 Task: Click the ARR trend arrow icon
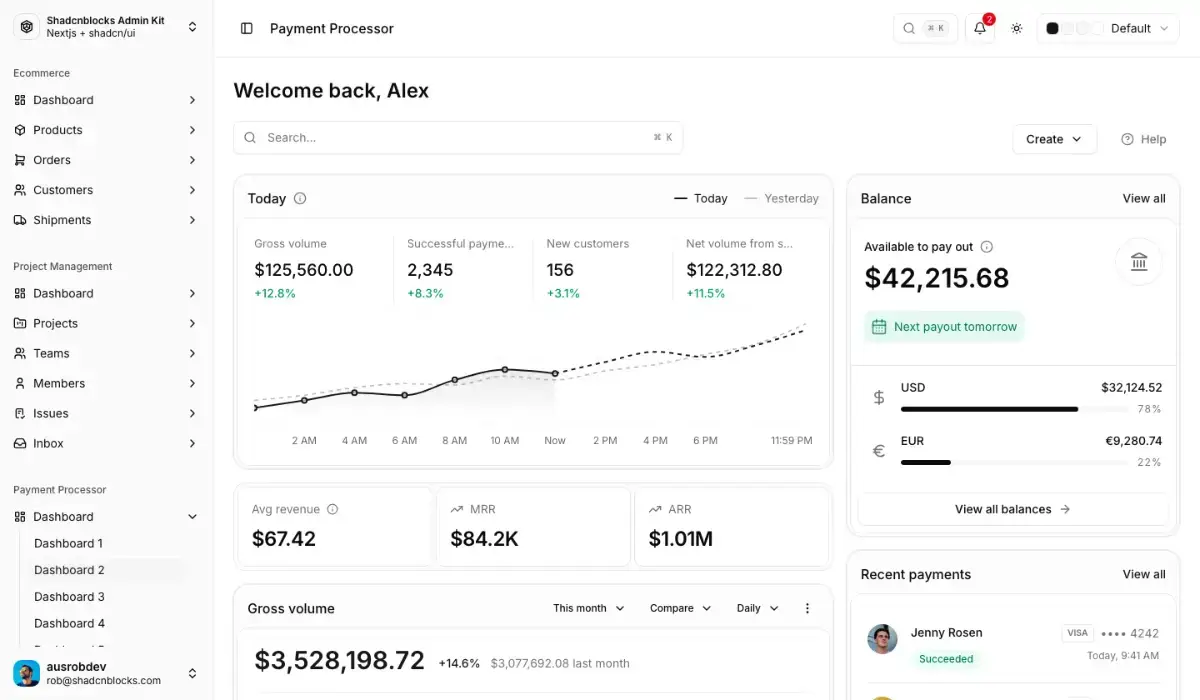click(655, 509)
